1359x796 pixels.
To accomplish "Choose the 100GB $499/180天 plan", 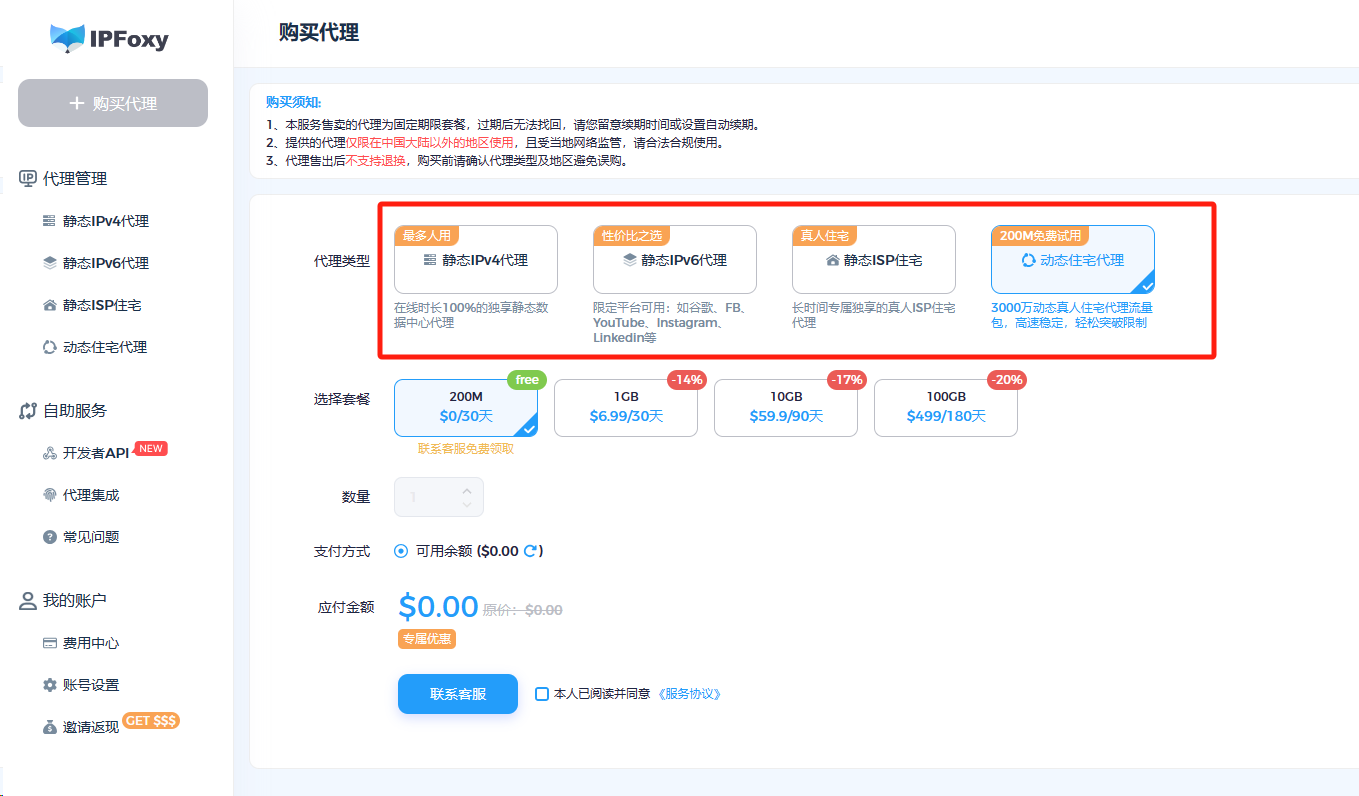I will click(946, 408).
